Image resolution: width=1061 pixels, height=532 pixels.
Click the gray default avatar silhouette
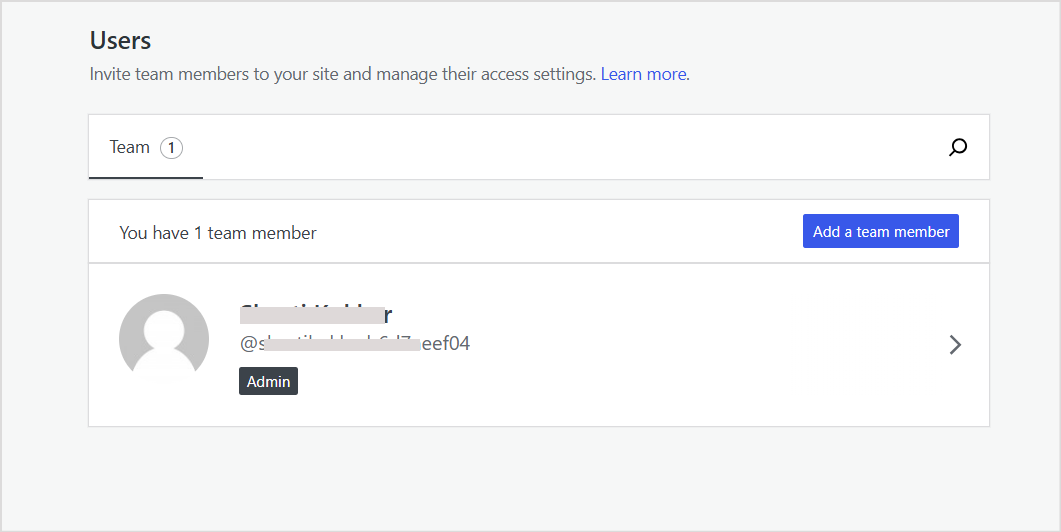[164, 339]
